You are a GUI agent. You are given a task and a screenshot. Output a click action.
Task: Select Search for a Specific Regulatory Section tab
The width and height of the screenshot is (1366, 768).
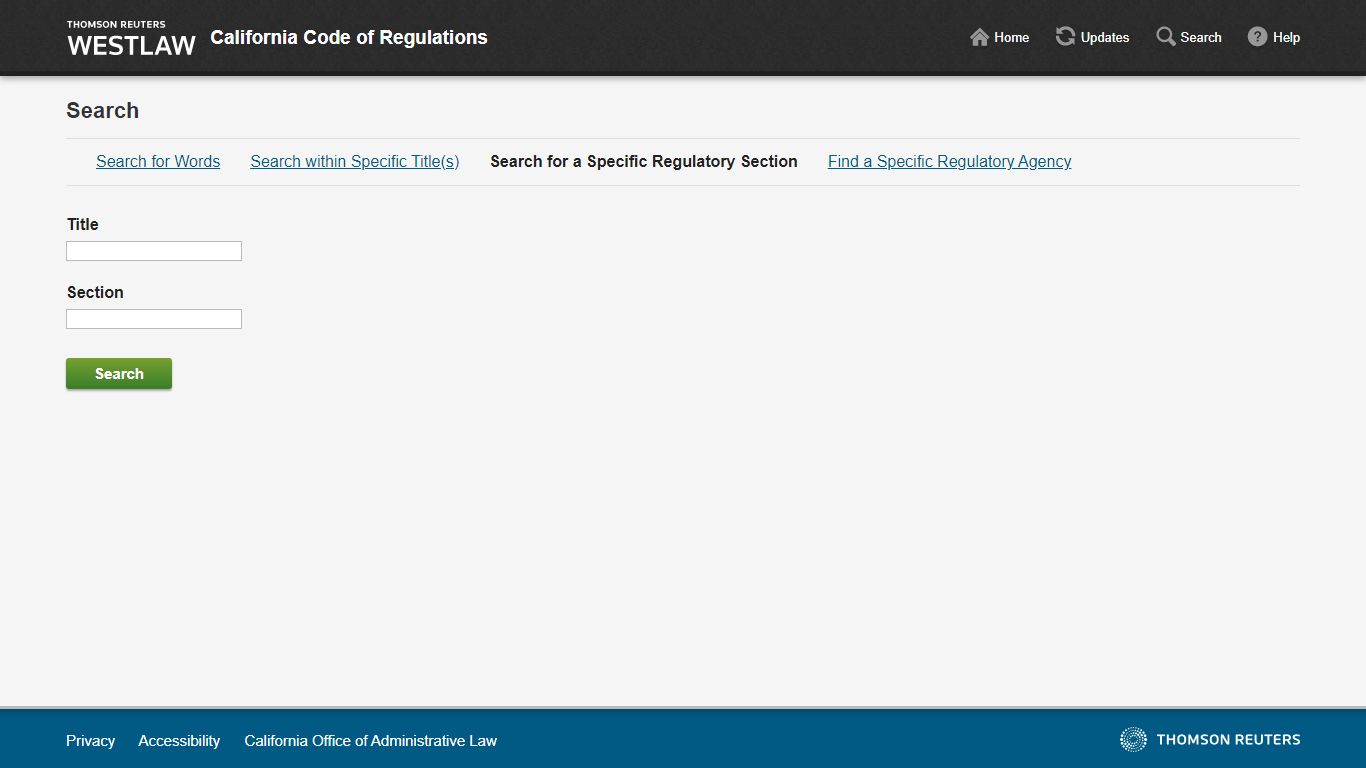pos(644,161)
